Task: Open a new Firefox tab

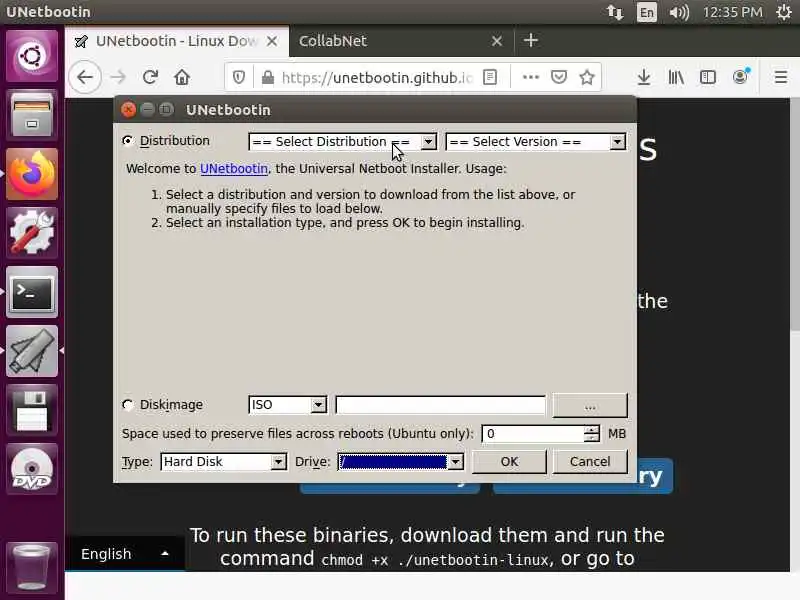Action: (531, 40)
